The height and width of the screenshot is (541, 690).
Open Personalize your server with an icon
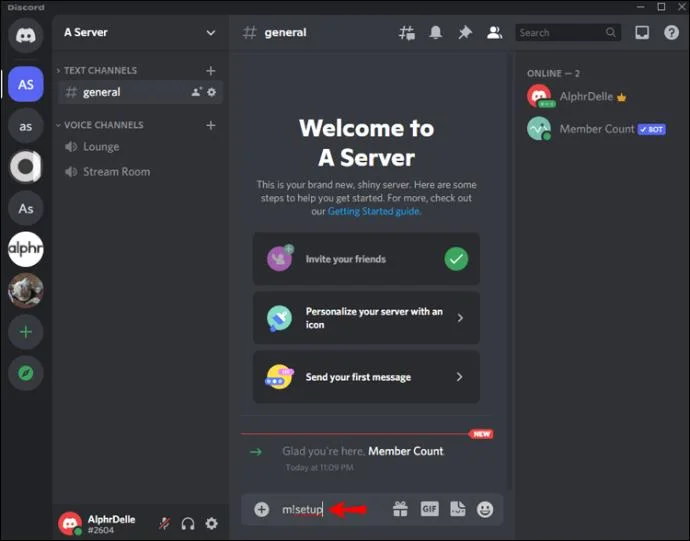[x=366, y=318]
